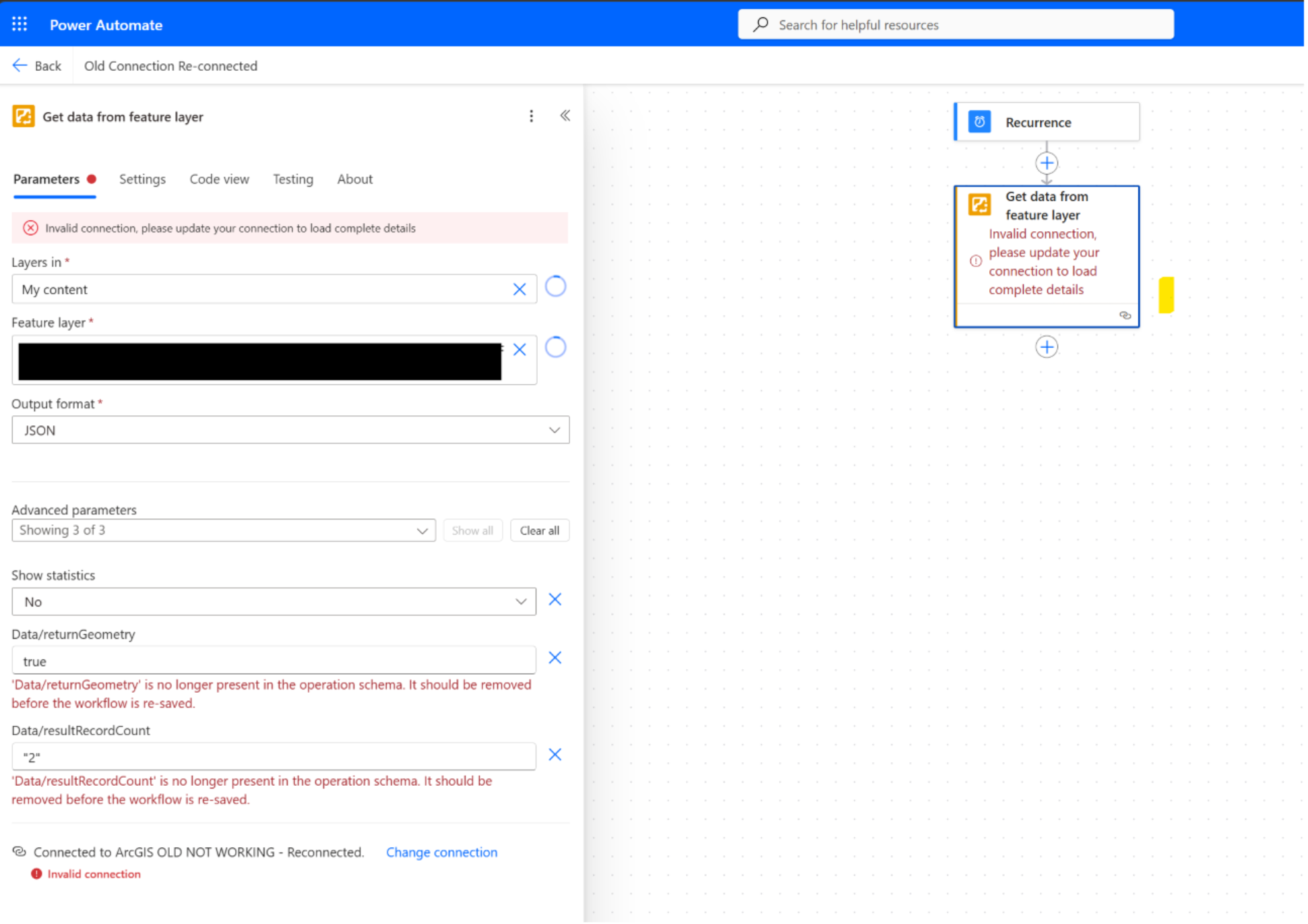This screenshot has height=924, width=1308.
Task: Click the 'Invalid connection' red status text
Action: (x=94, y=874)
